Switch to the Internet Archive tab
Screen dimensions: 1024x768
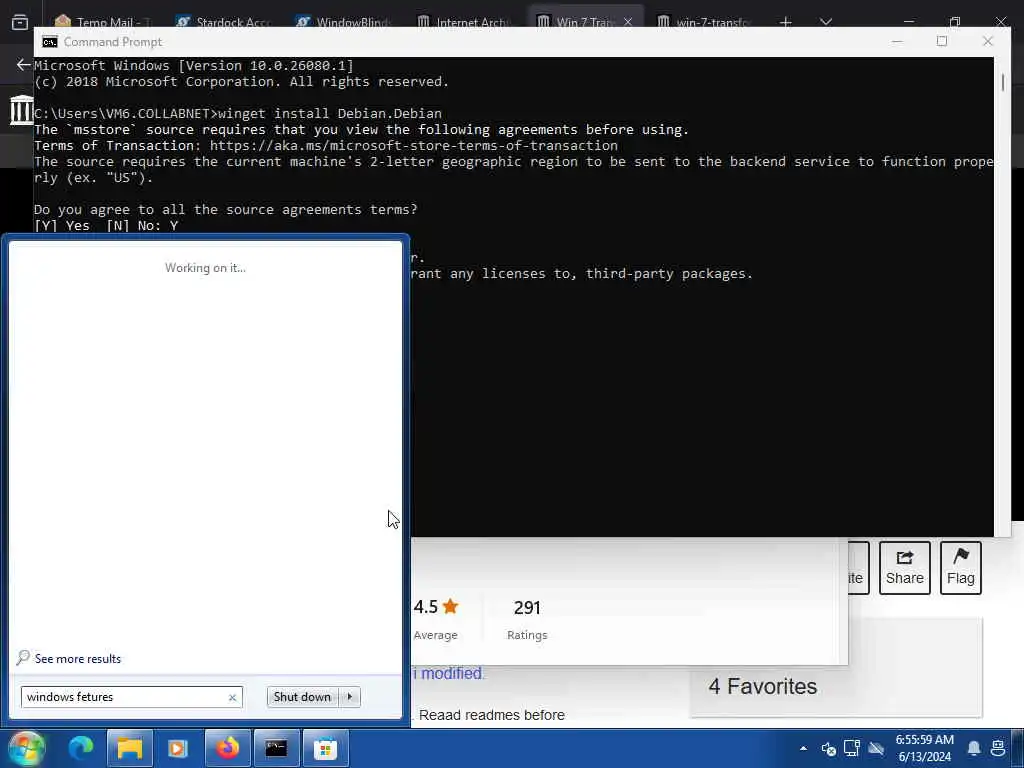(x=464, y=22)
